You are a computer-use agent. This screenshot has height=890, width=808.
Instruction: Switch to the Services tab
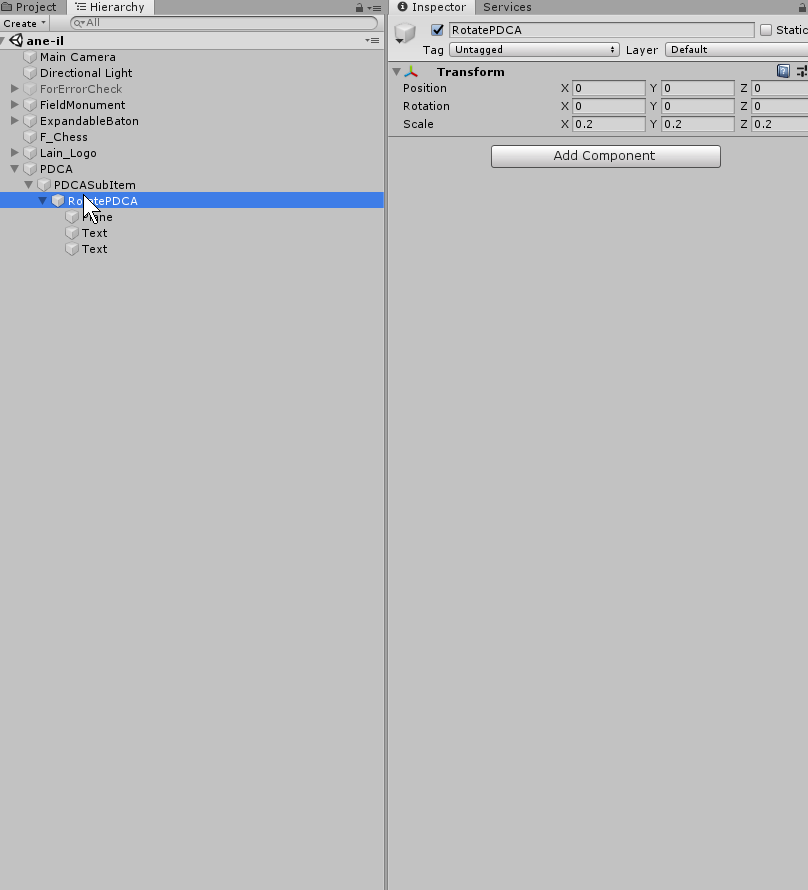click(x=507, y=7)
